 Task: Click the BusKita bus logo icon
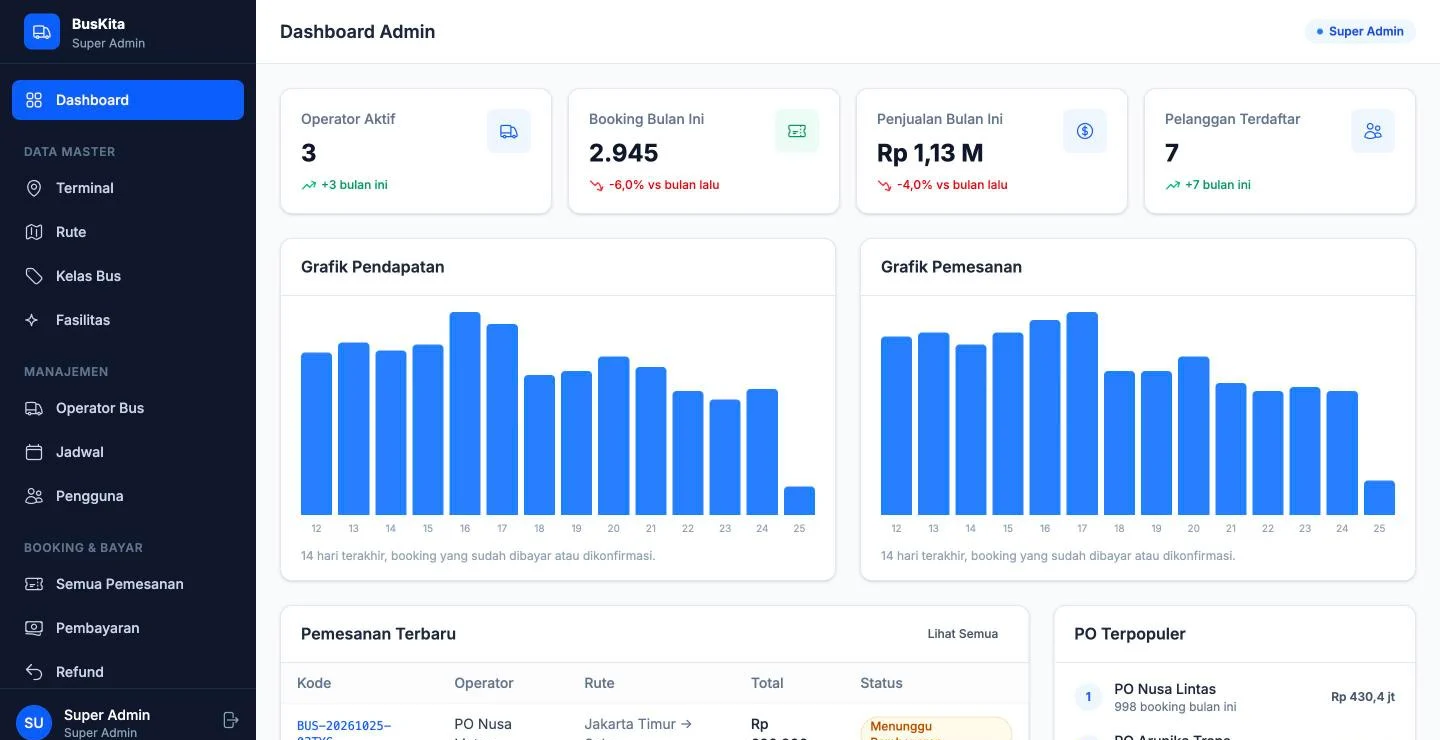tap(41, 32)
